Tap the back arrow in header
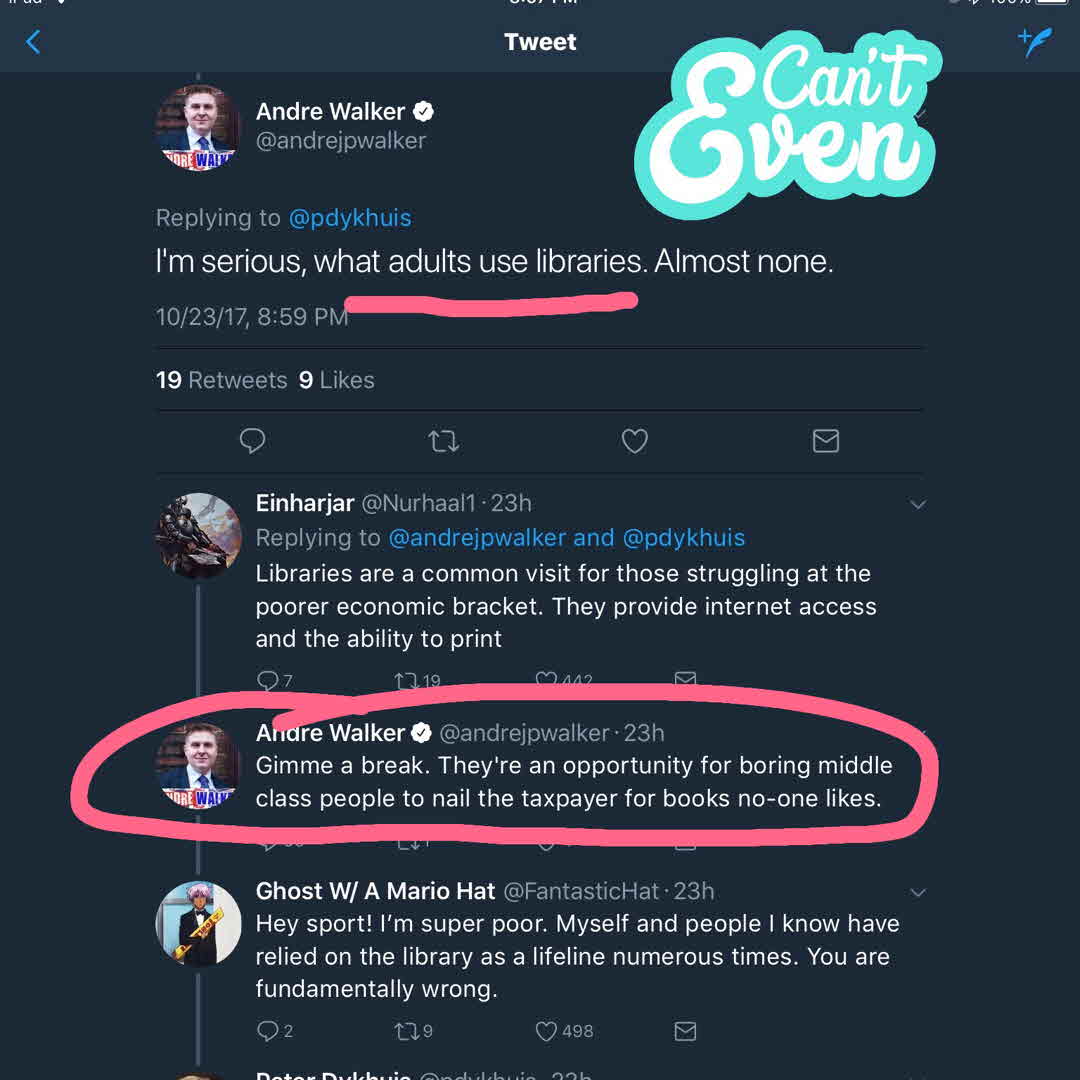Viewport: 1080px width, 1080px height. click(x=33, y=42)
